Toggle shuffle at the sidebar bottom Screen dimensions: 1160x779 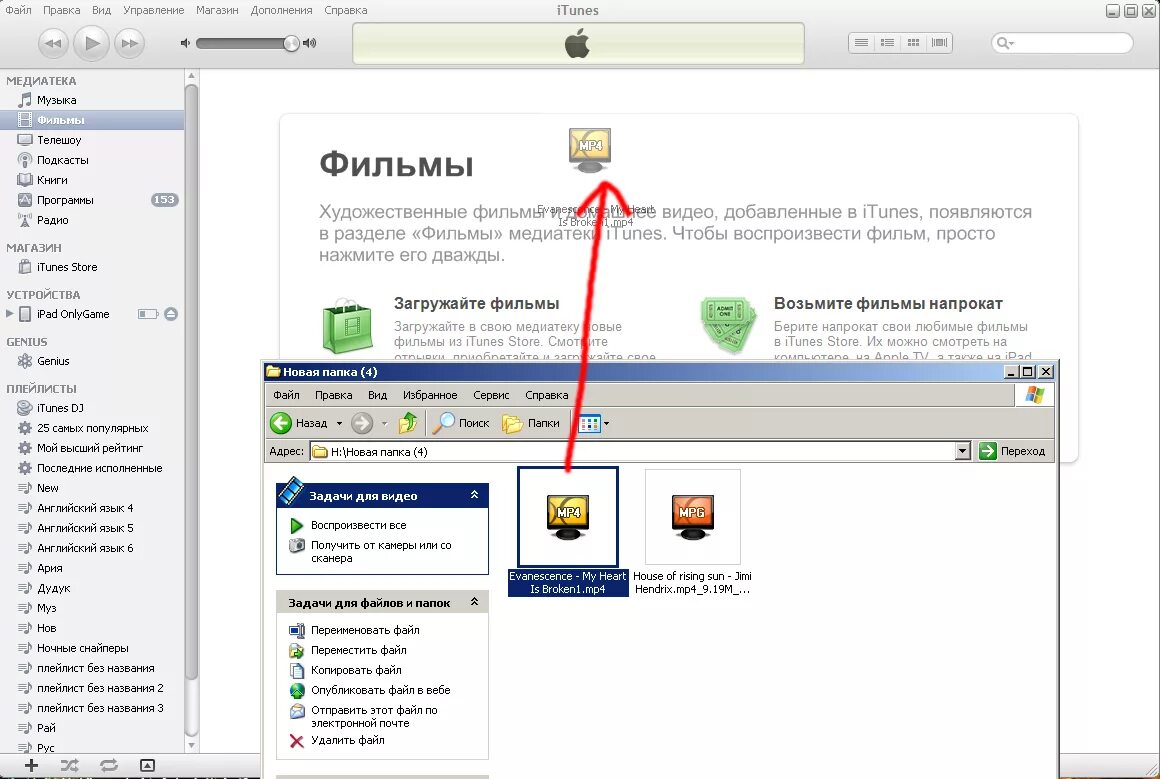[70, 766]
